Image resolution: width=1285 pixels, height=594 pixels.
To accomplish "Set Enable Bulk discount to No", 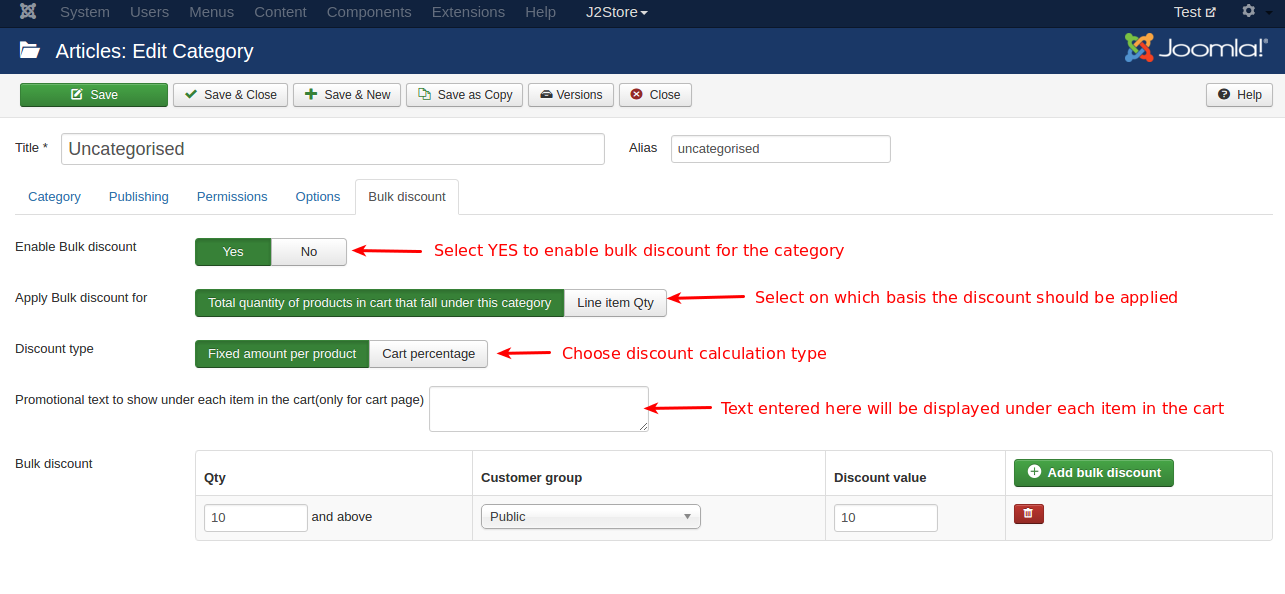I will 309,252.
